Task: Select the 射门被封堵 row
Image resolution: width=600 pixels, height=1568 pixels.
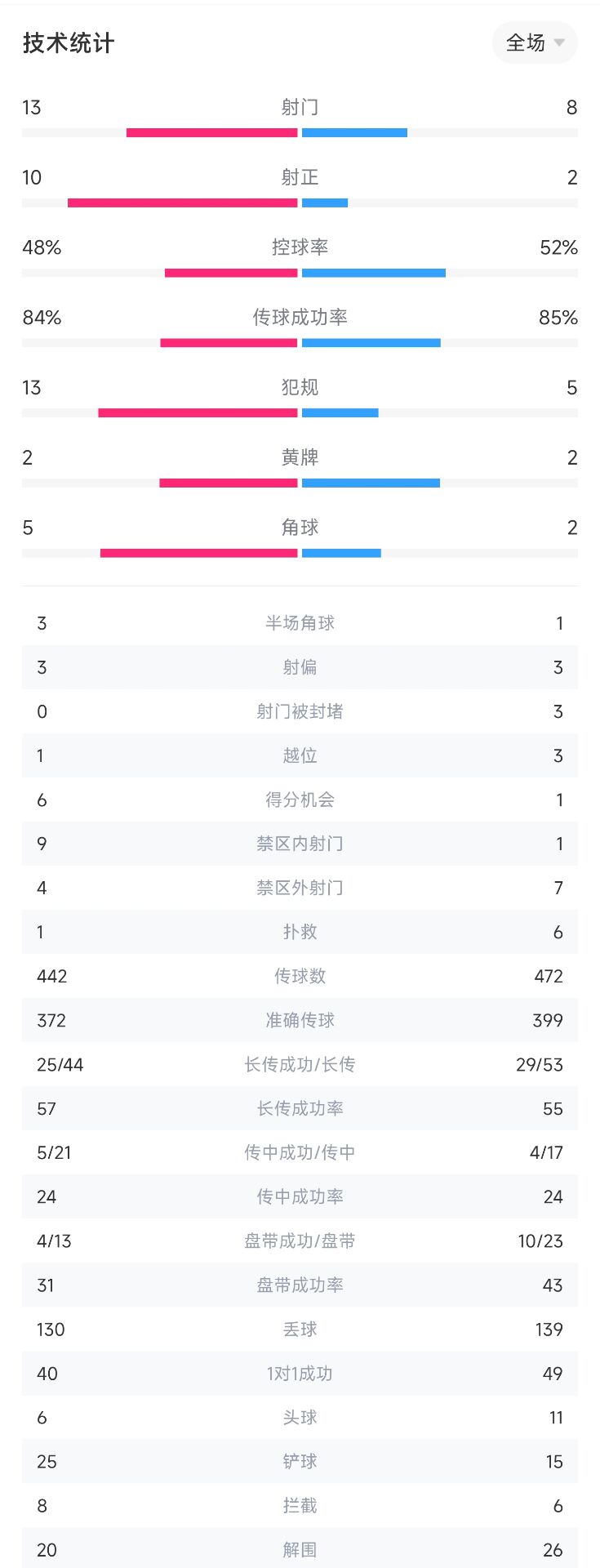Action: (x=300, y=711)
